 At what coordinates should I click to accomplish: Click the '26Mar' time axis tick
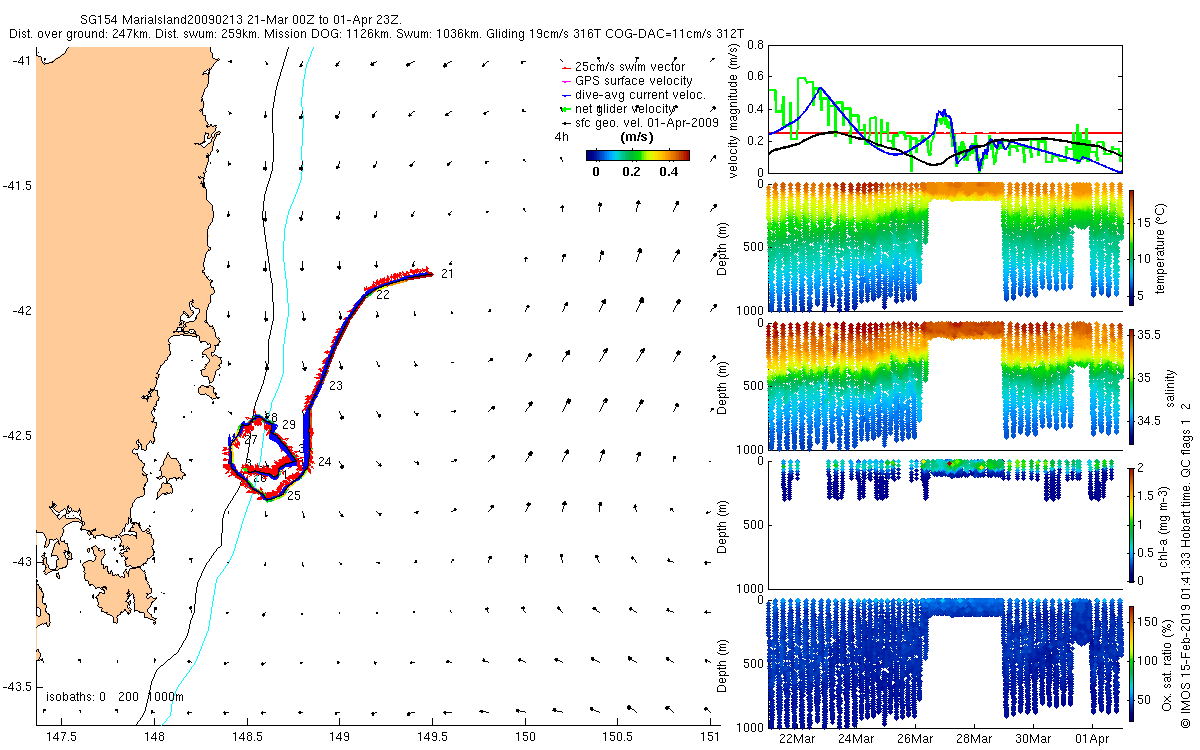(915, 739)
